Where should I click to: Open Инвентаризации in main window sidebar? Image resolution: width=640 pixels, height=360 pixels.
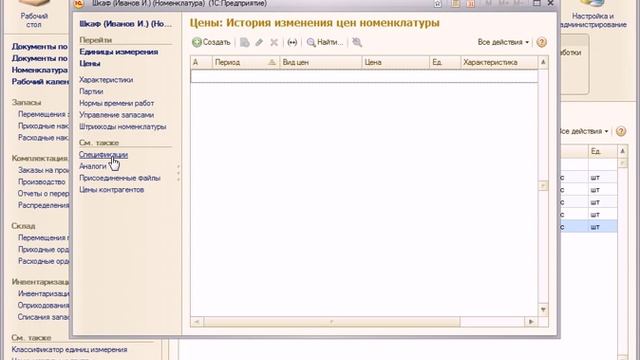[44, 293]
